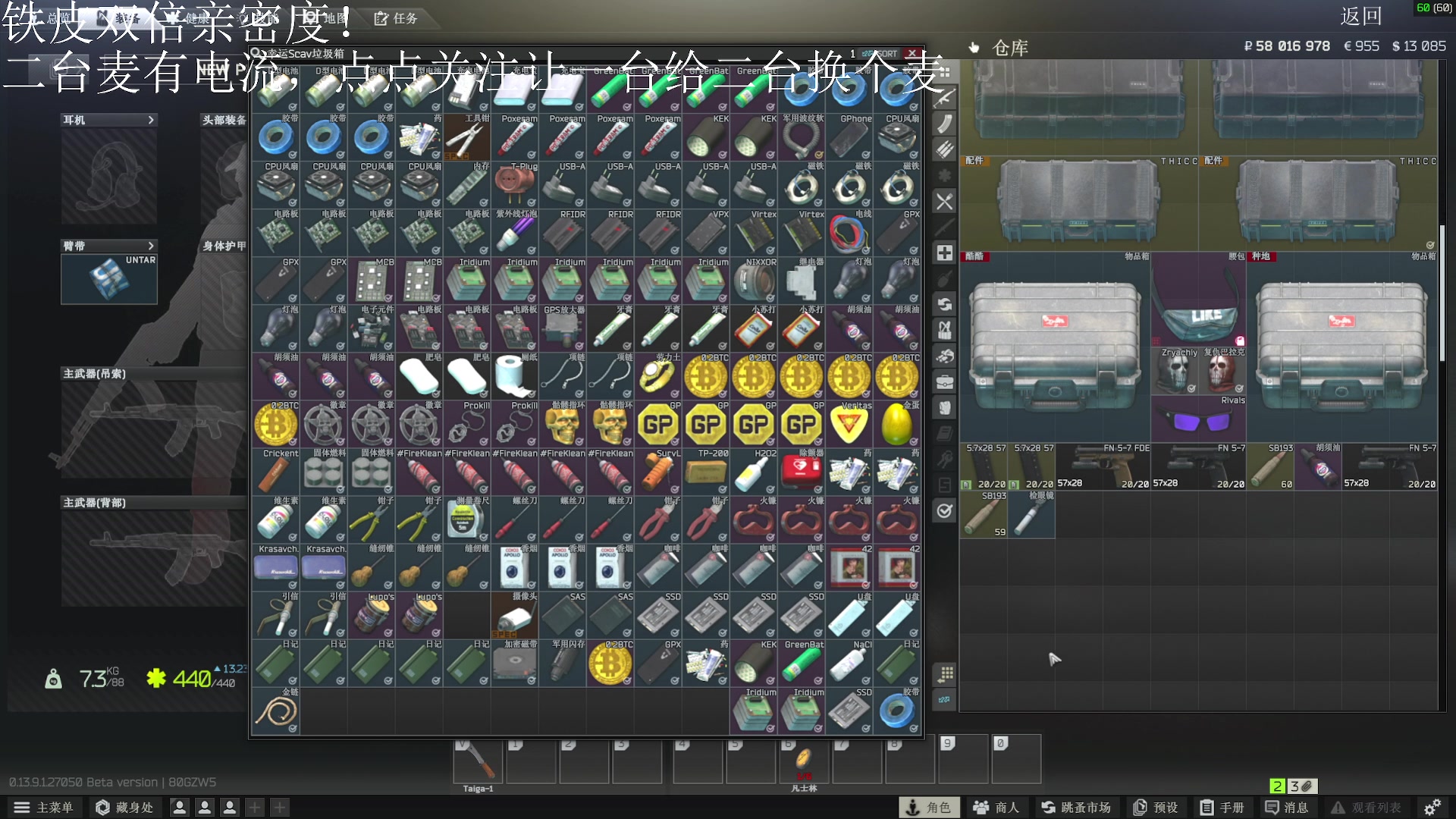Select the Zryachiy mask in stash
This screenshot has width=1456, height=819.
[x=1175, y=372]
